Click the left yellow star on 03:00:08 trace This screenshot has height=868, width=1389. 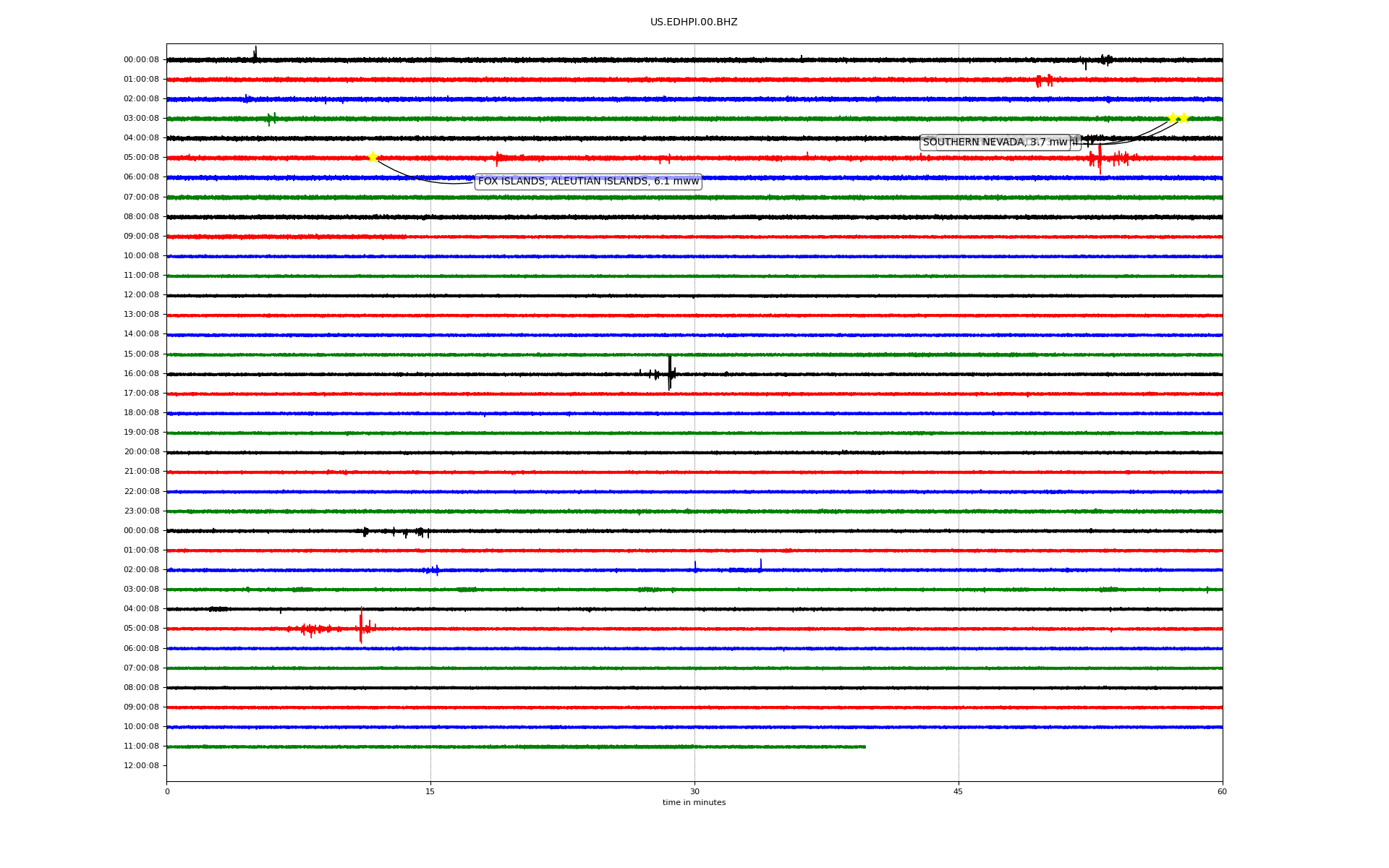click(x=1173, y=118)
